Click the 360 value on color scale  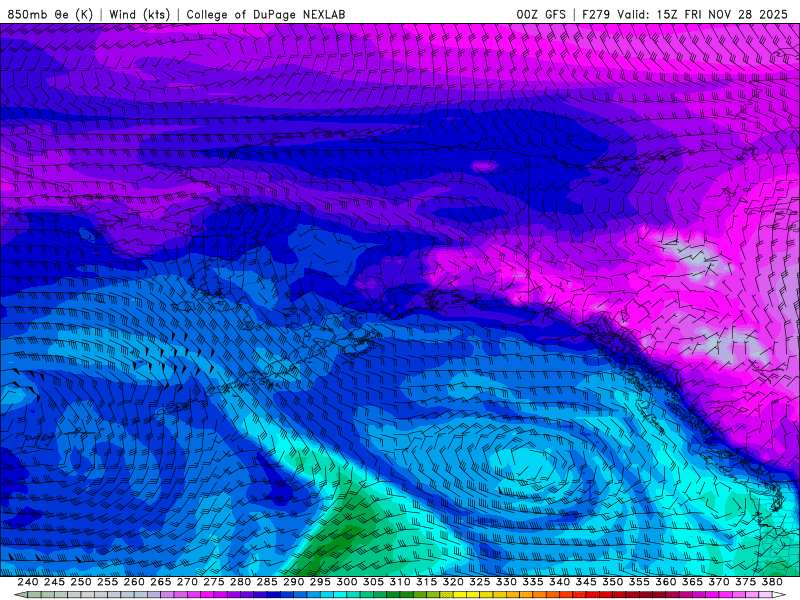pyautogui.click(x=666, y=582)
